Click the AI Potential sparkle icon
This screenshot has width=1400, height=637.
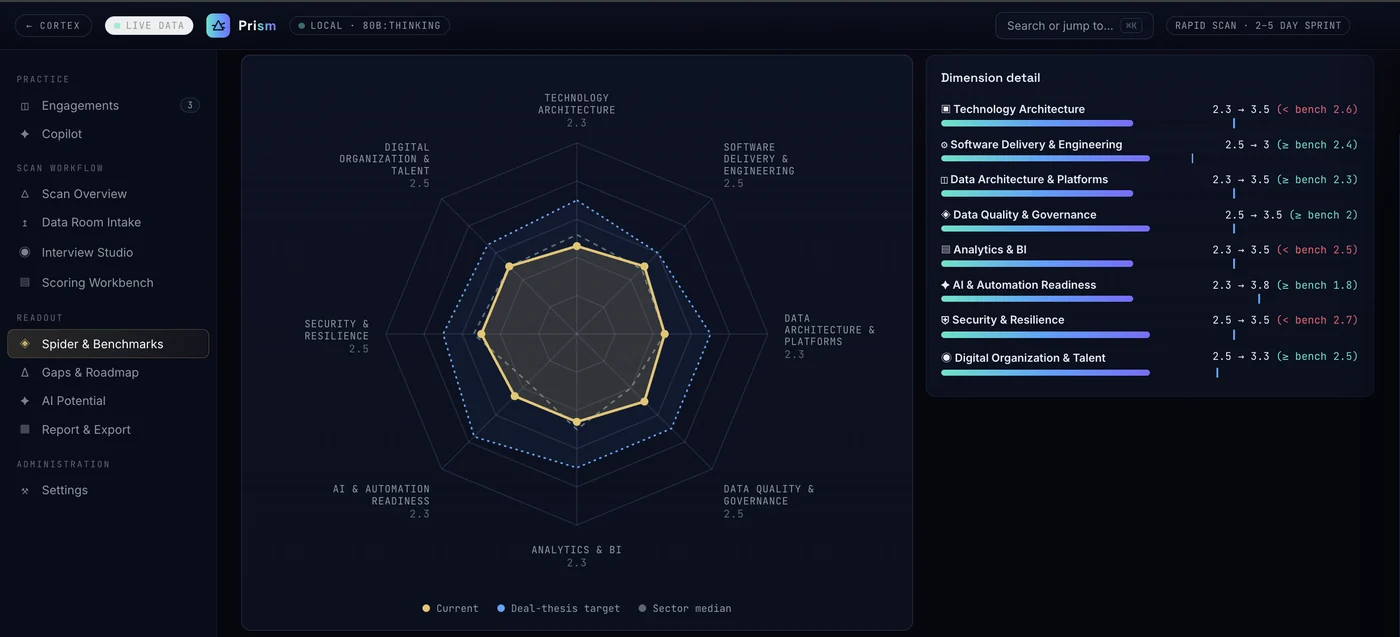25,401
